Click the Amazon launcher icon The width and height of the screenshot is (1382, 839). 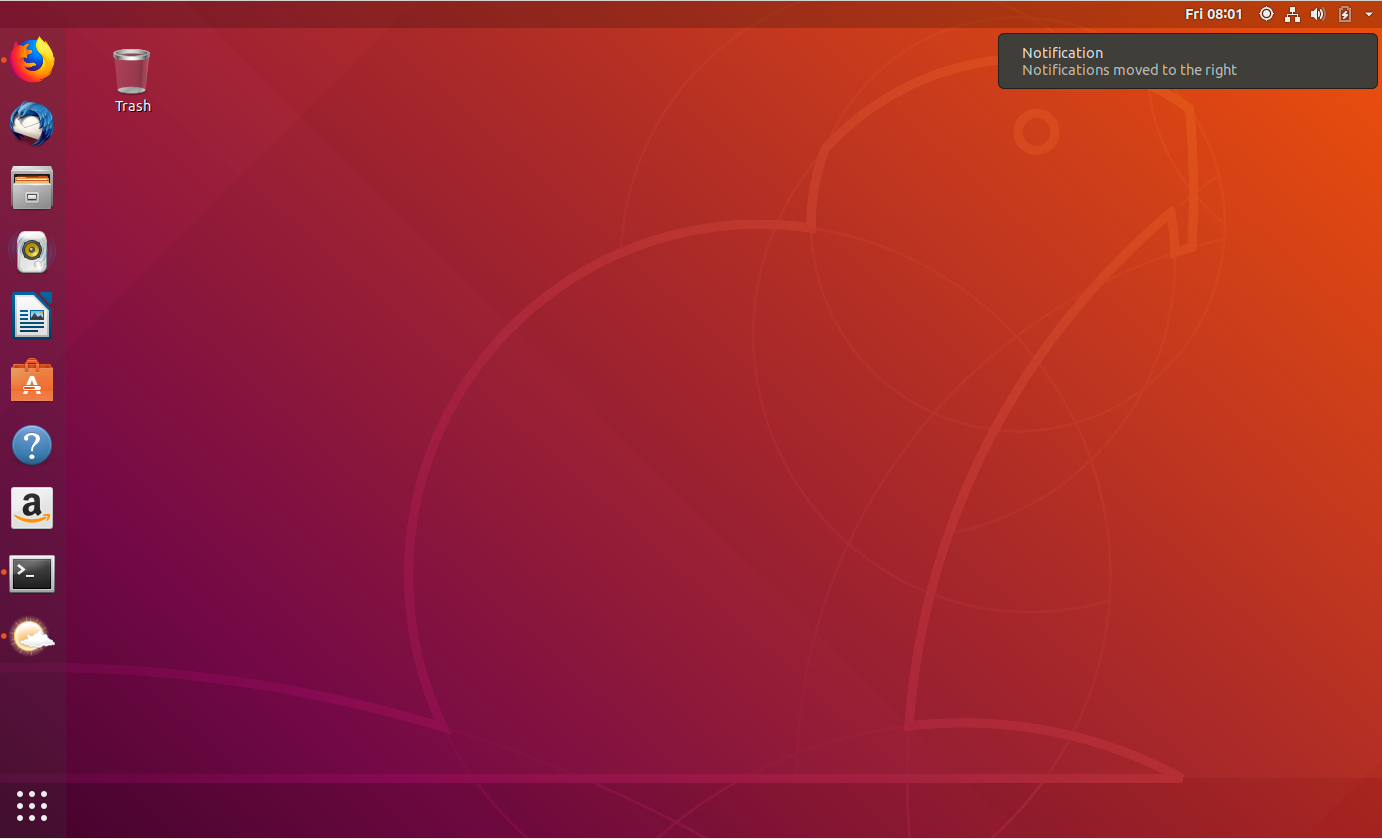(x=32, y=508)
